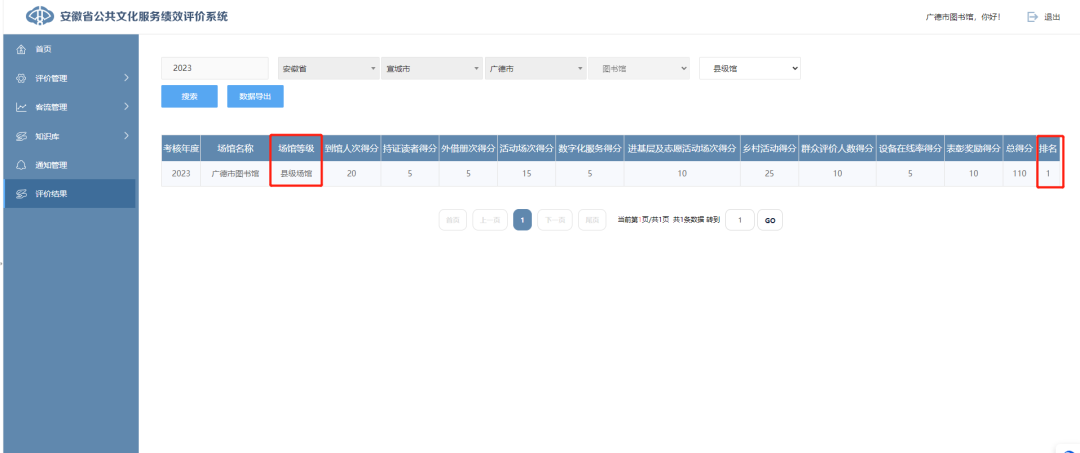Viewport: 1080px width, 453px height.
Task: Click the 场馆名称 column header
Action: click(236, 148)
